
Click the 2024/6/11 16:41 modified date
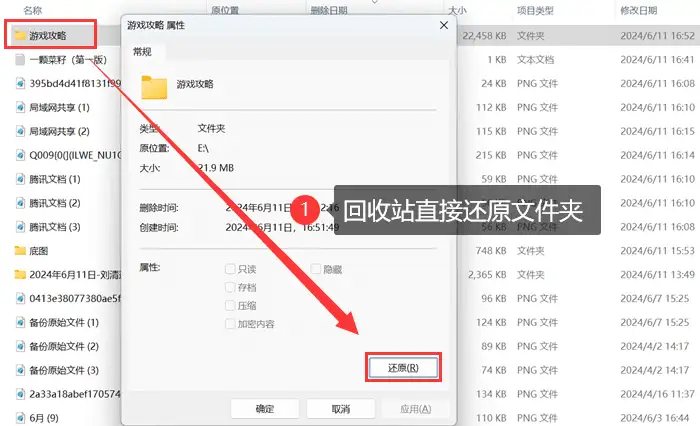click(658, 59)
